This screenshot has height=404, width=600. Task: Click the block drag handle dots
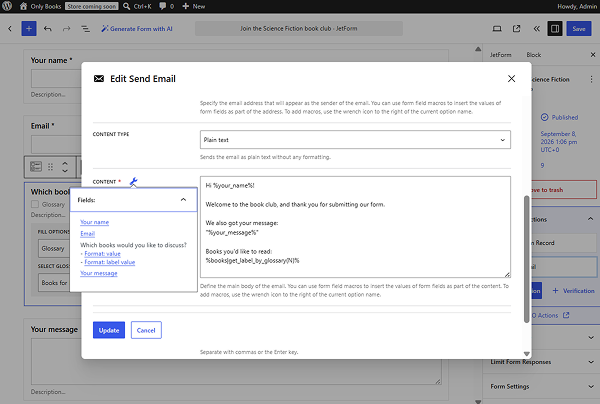point(51,167)
